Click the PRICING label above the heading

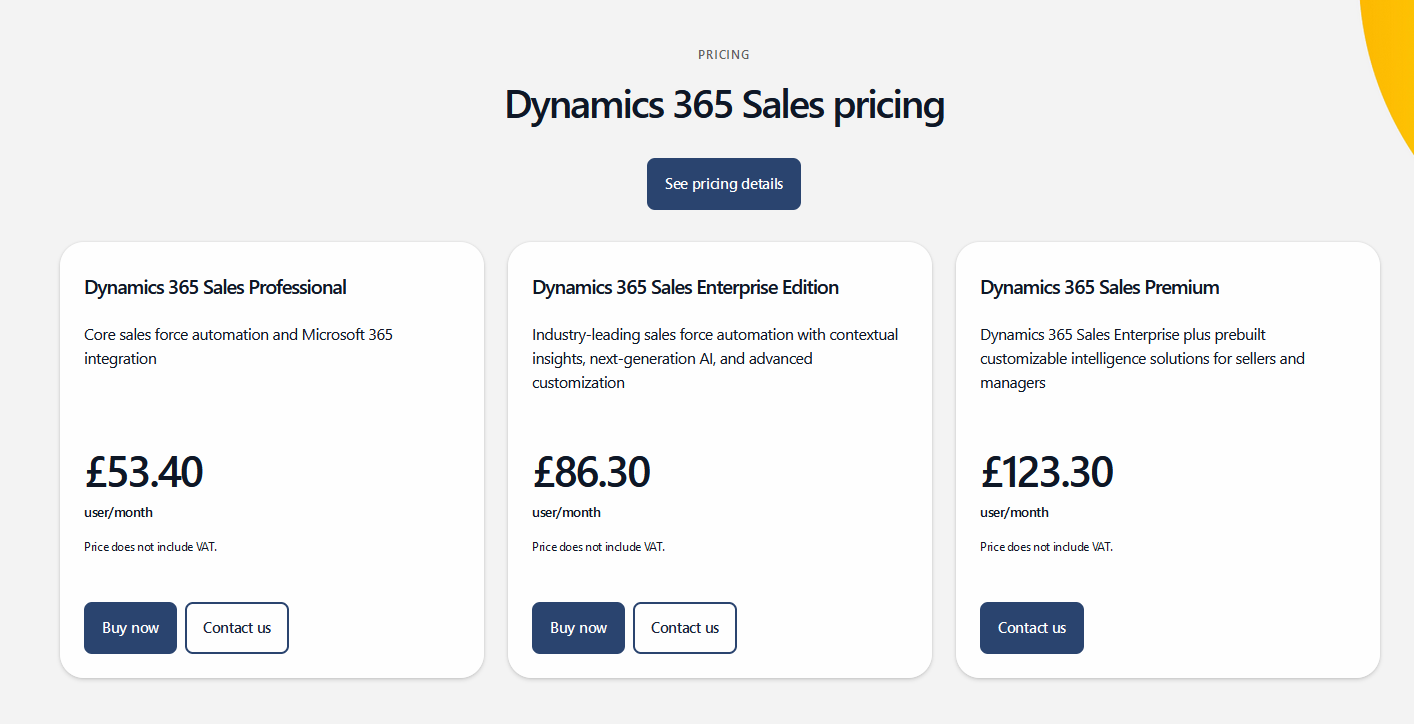pyautogui.click(x=724, y=55)
